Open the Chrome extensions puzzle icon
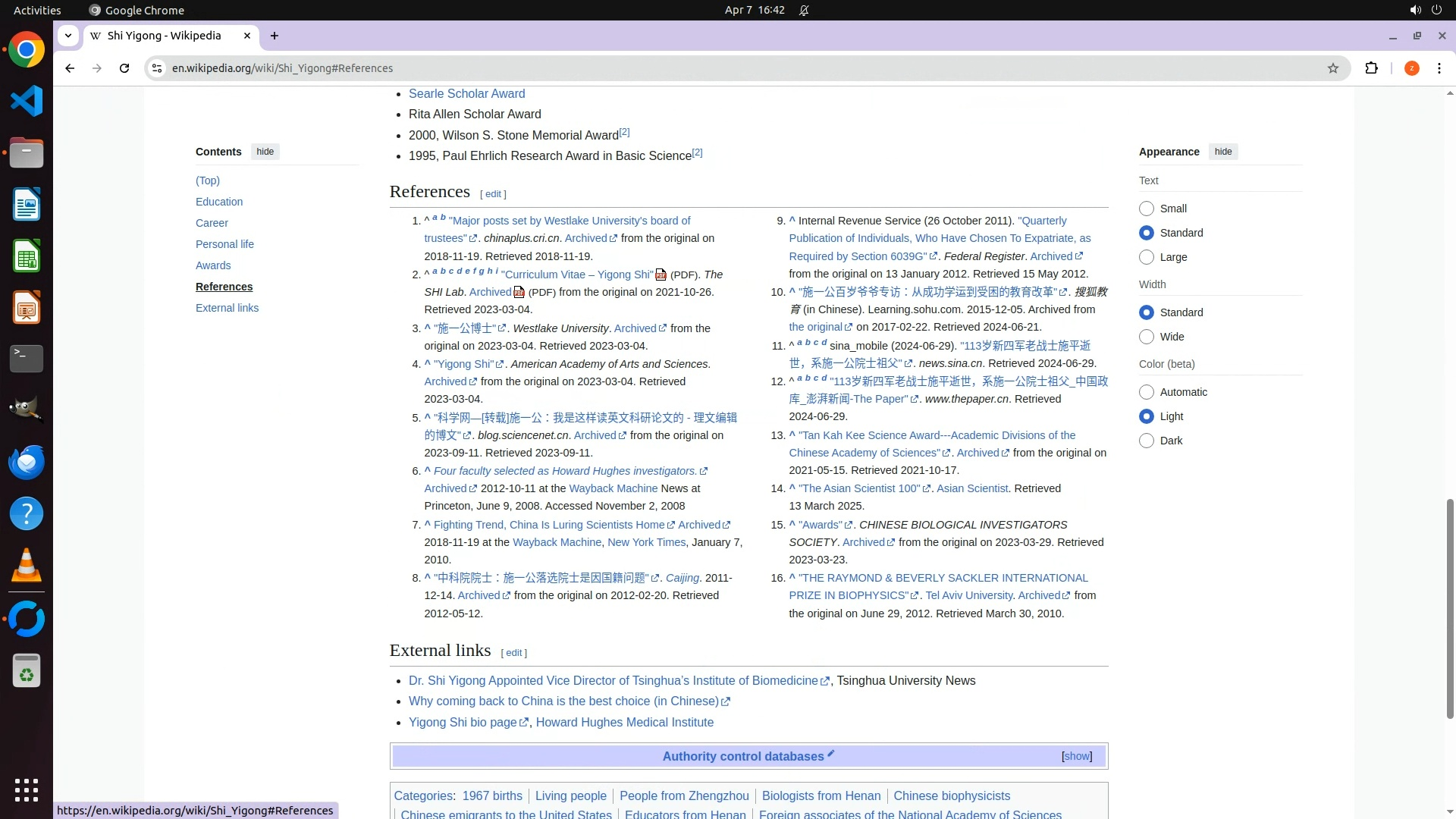Viewport: 1456px width, 819px height. pos(1371,68)
